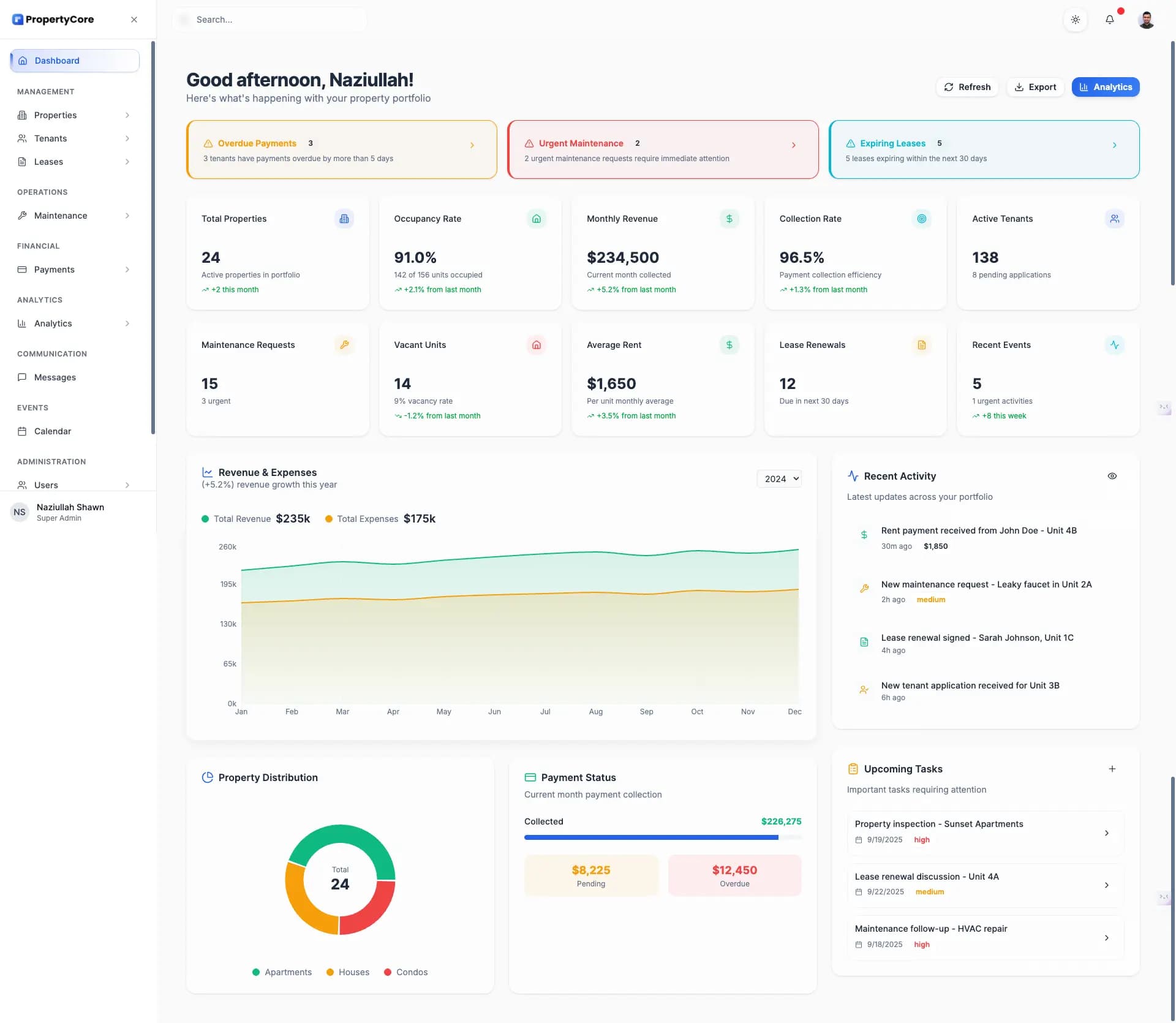The width and height of the screenshot is (1176, 1023).
Task: Click the notification bell
Action: [x=1110, y=20]
